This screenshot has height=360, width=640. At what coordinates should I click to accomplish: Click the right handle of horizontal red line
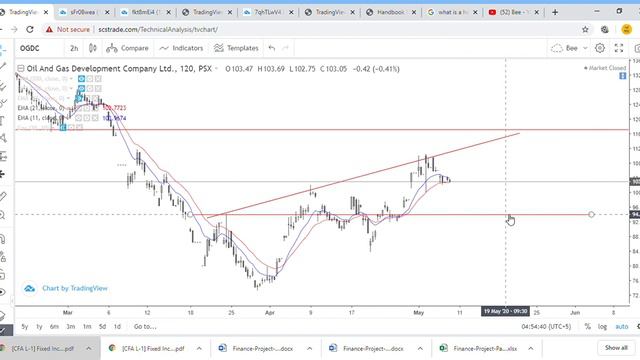click(591, 214)
